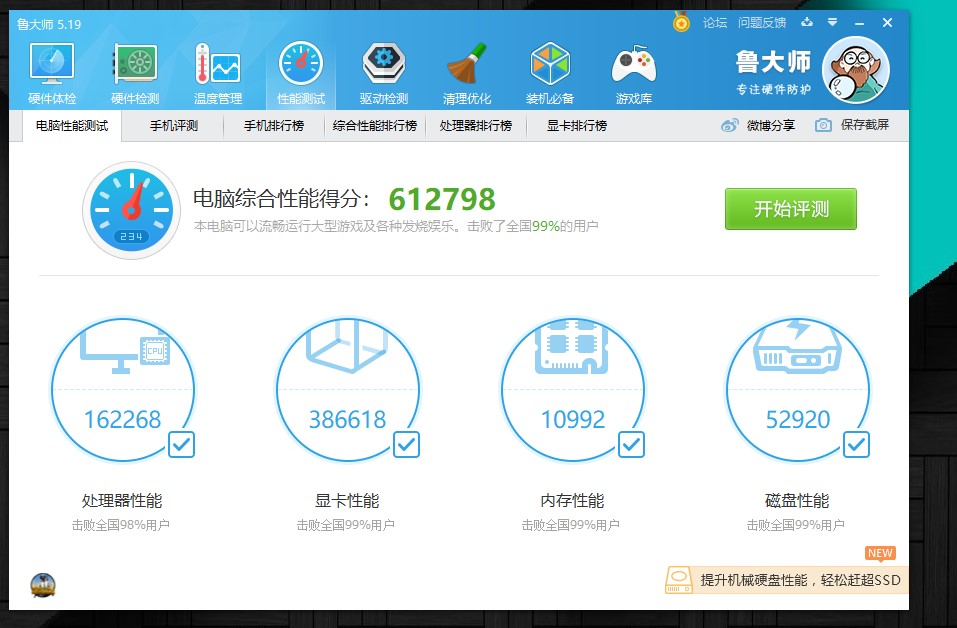Image resolution: width=957 pixels, height=628 pixels.
Task: Open the 装机必备 essential software cube icon
Action: 550,73
